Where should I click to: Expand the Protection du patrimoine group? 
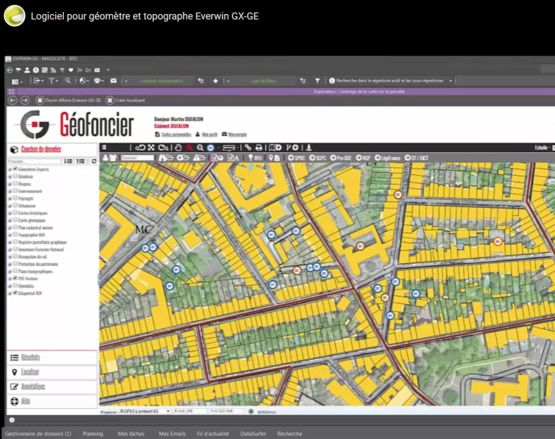point(10,264)
